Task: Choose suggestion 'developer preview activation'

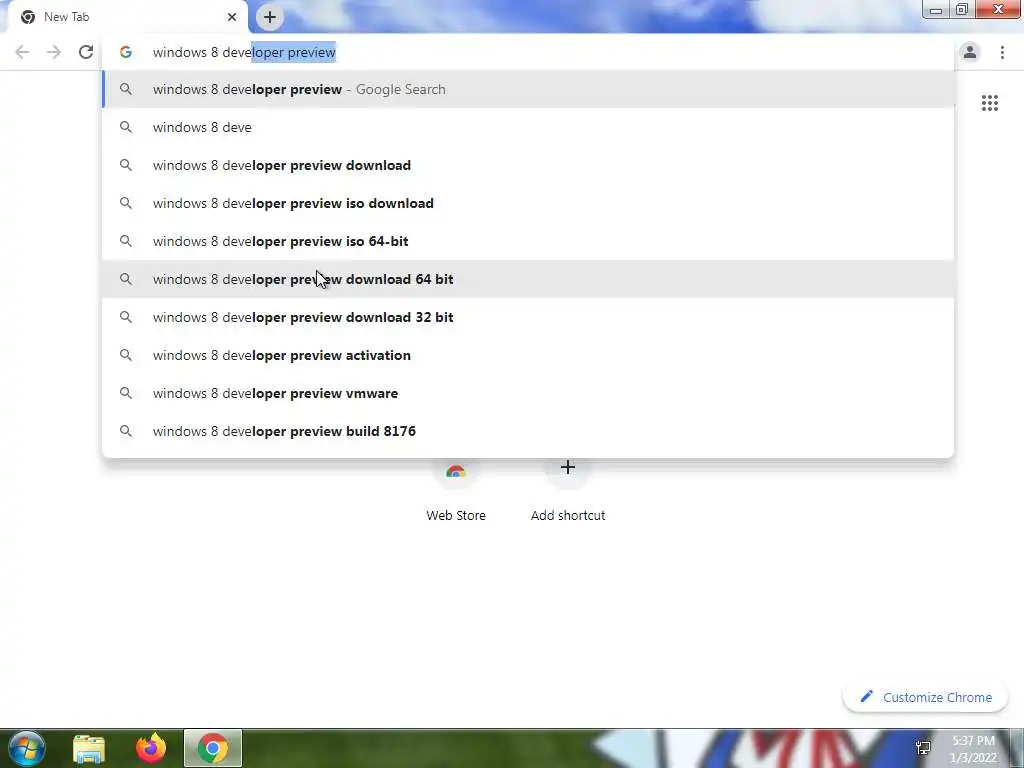Action: [x=528, y=355]
